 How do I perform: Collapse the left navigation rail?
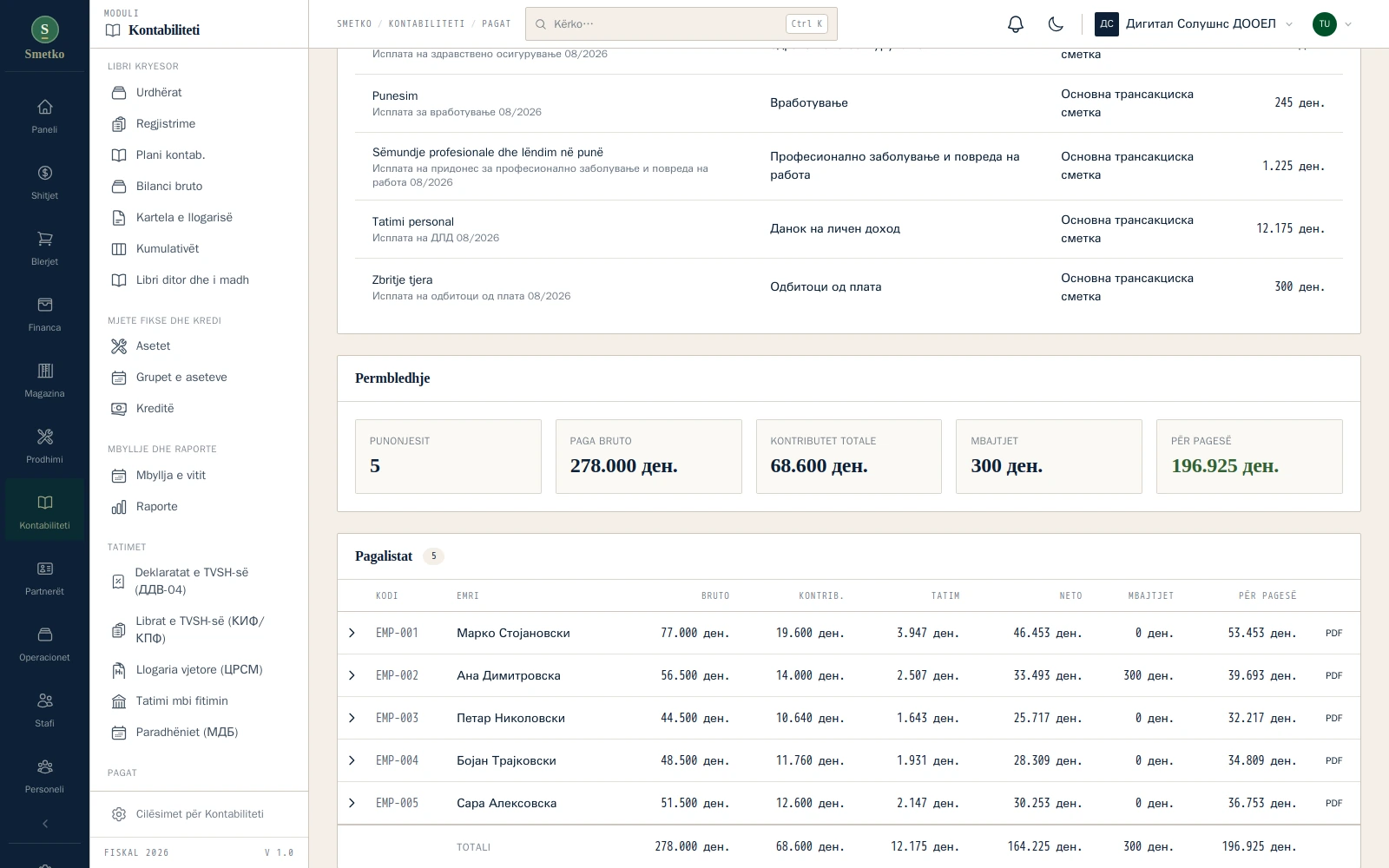[x=45, y=824]
